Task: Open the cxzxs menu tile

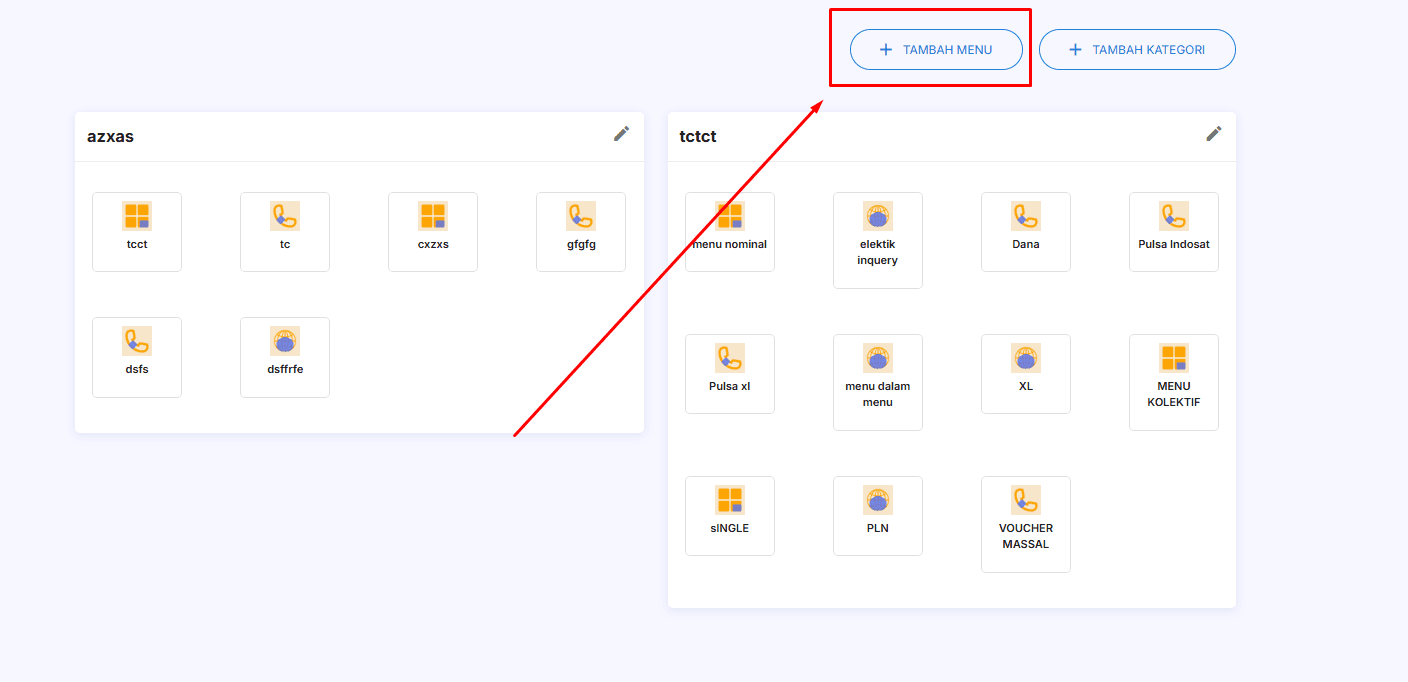Action: 433,231
